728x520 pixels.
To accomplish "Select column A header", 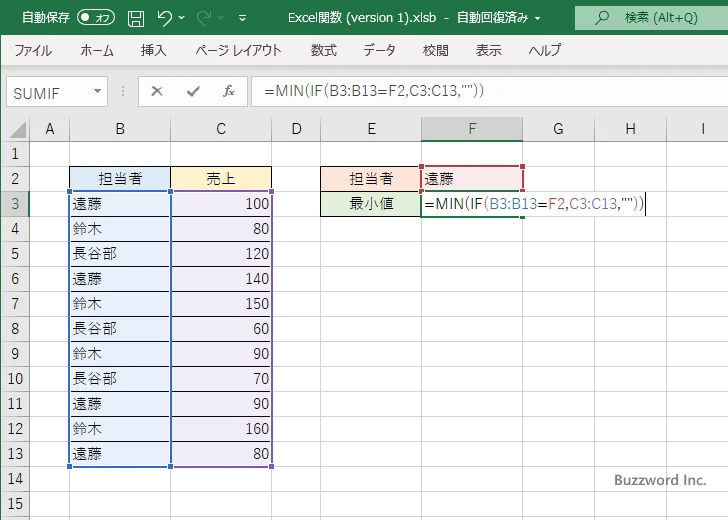I will (50, 129).
